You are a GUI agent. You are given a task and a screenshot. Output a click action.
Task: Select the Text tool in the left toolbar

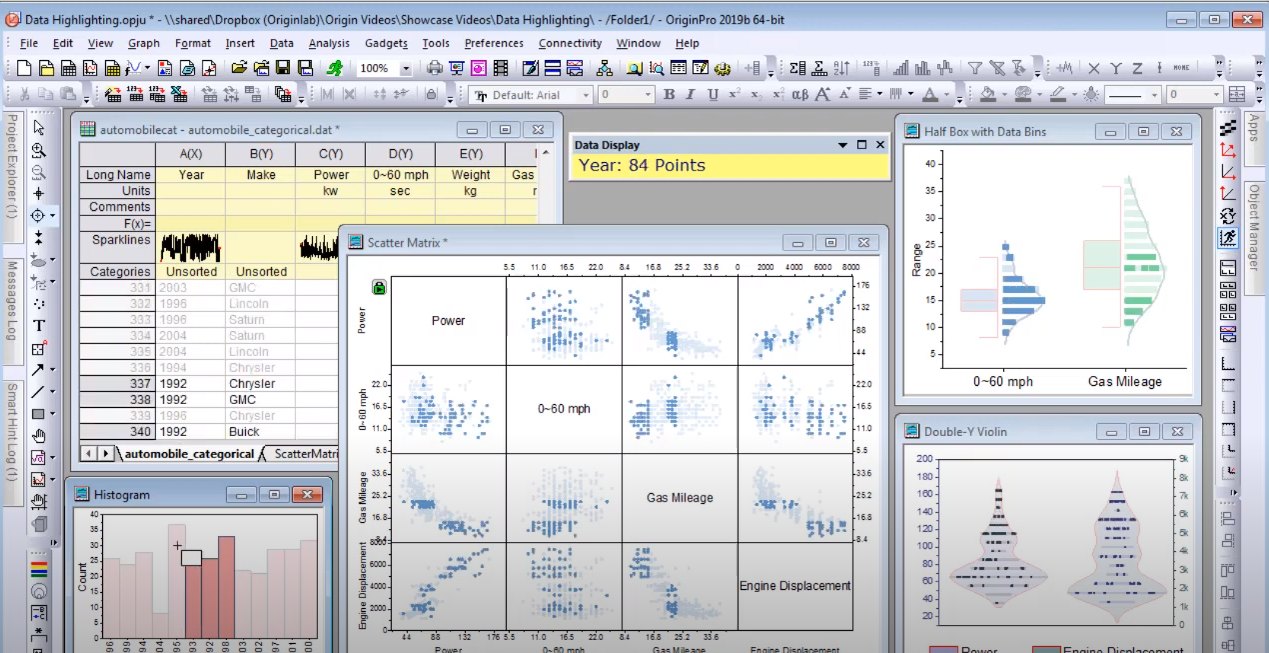click(39, 325)
